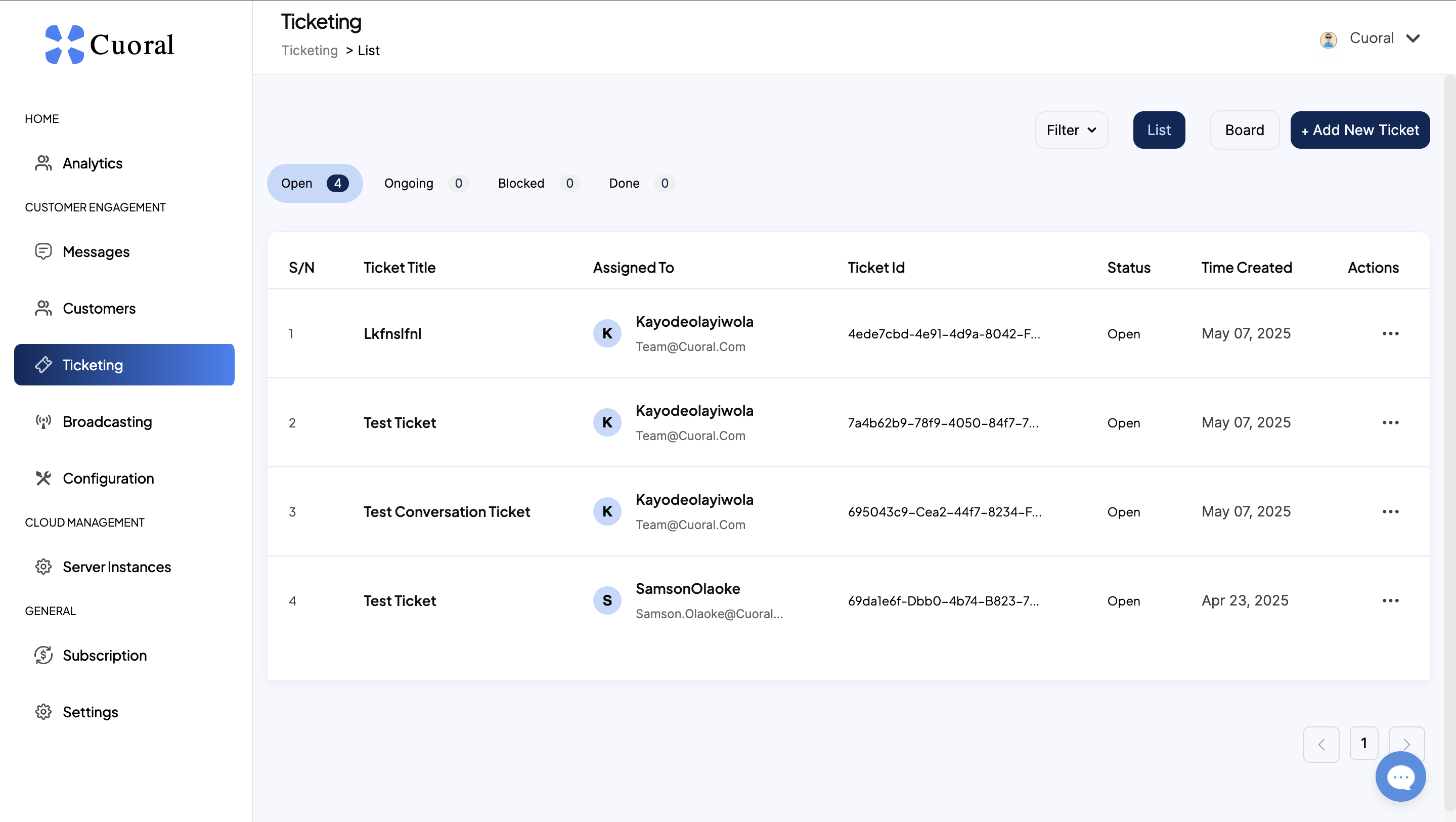Open Messages from the sidebar icon
1456x822 pixels.
pyautogui.click(x=43, y=251)
